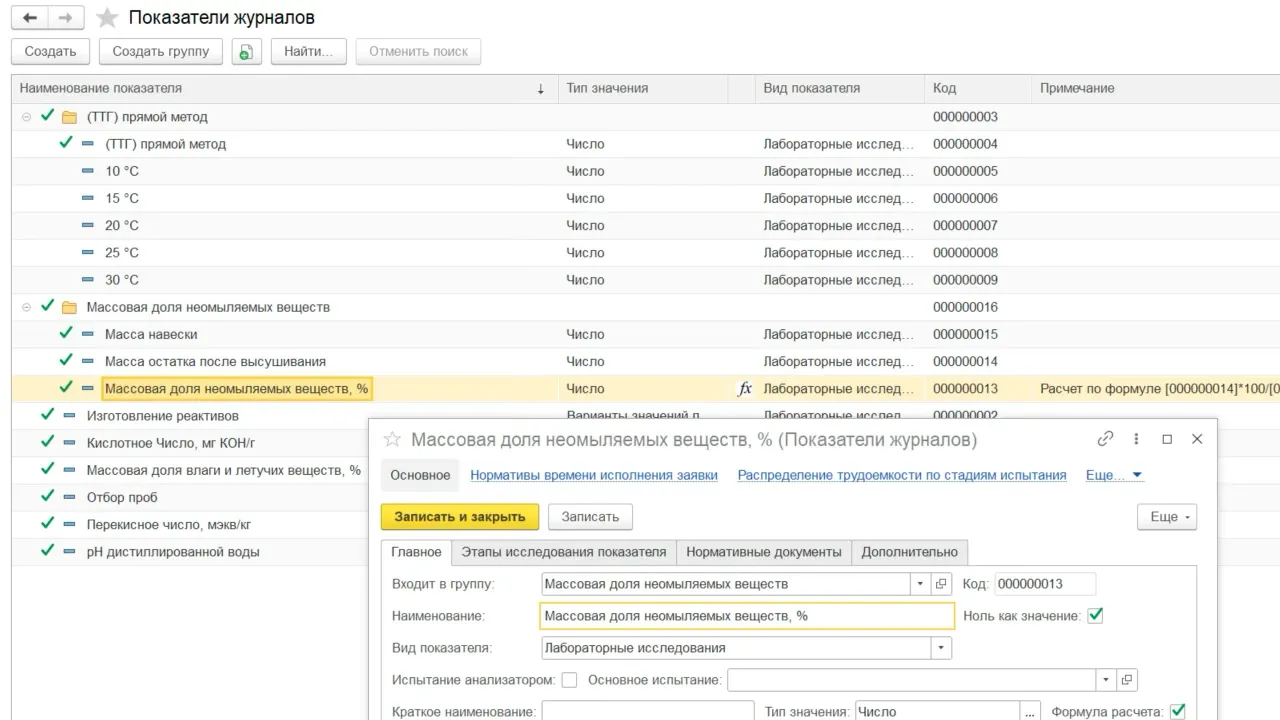Select Массовая доля влаги и летучих веществ row
This screenshot has height=720, width=1280.
coord(190,470)
